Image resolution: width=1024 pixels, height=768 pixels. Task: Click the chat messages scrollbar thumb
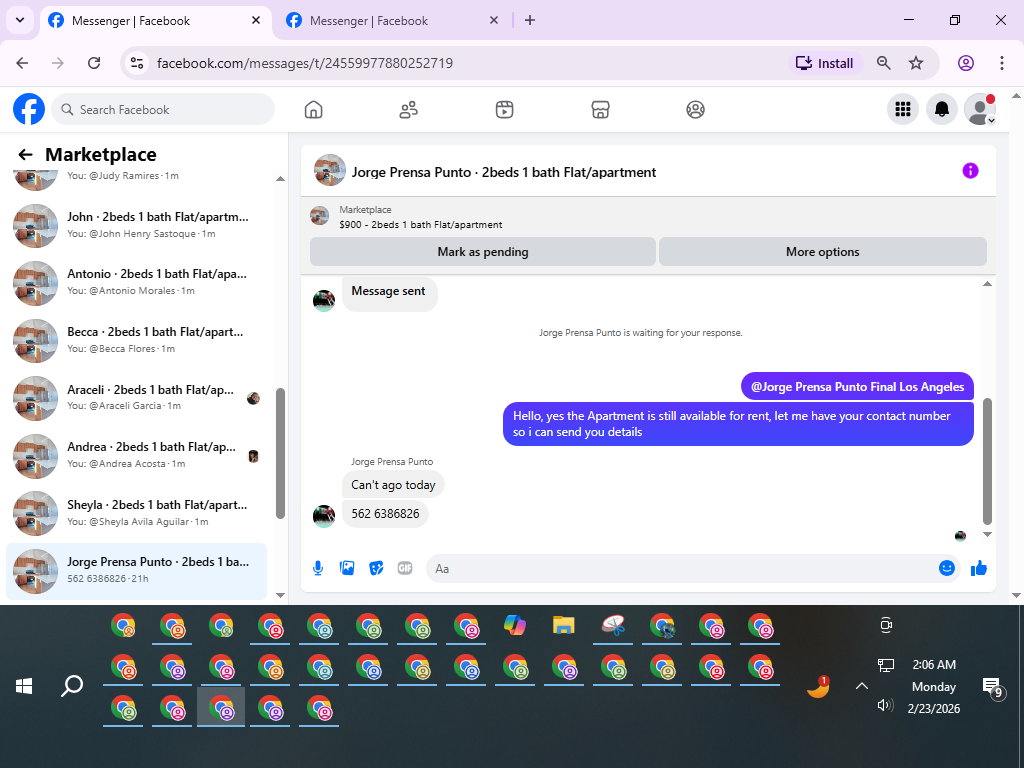click(987, 461)
